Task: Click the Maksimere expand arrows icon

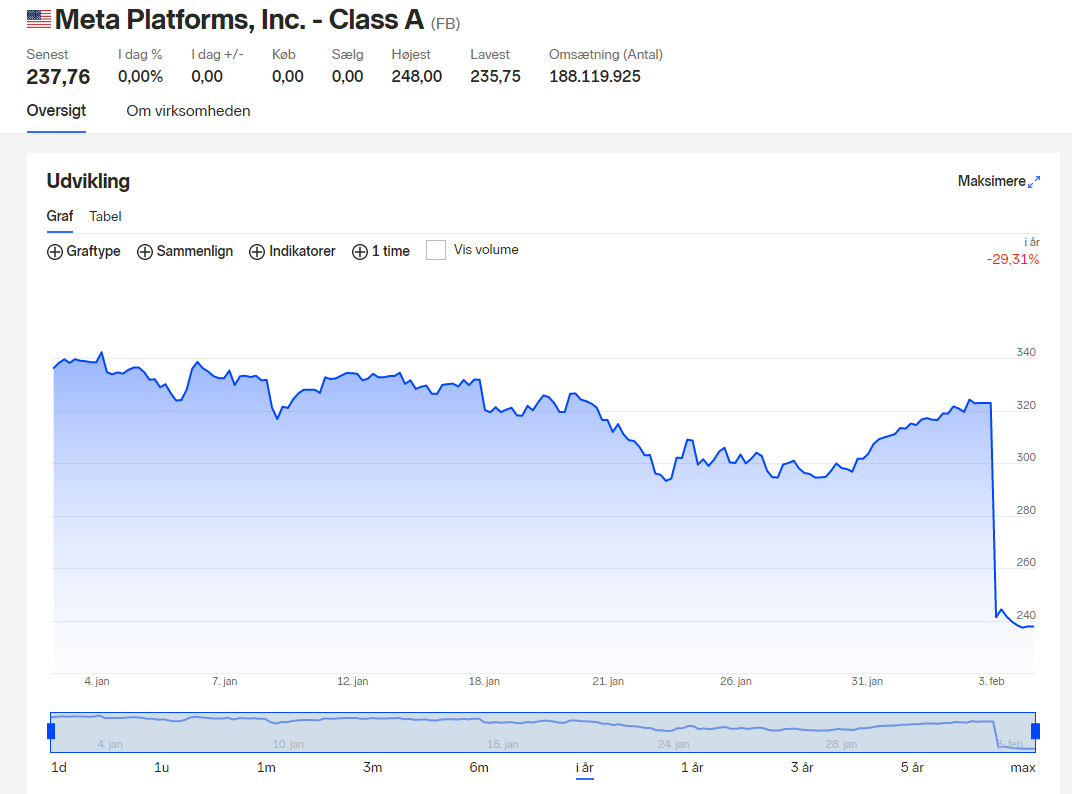Action: (x=1034, y=181)
